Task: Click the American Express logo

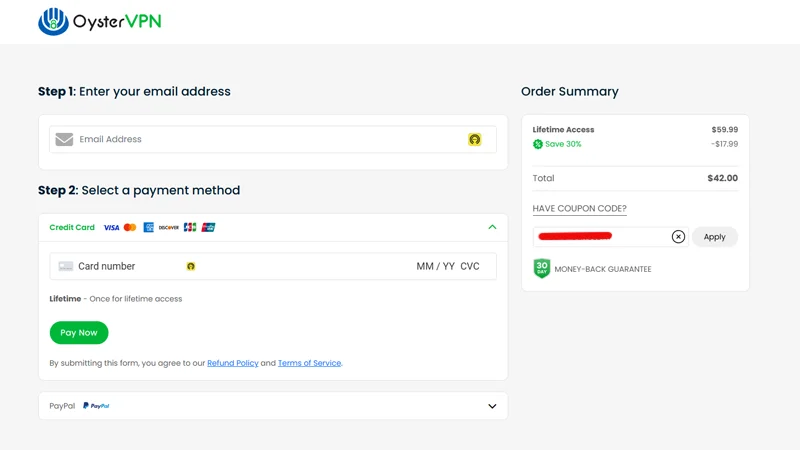Action: [148, 228]
